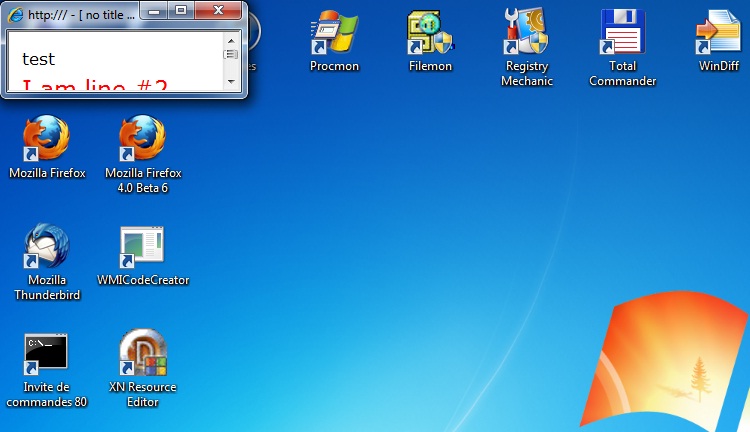Open the Procmon desktop shortcut
750x432 pixels.
334,35
